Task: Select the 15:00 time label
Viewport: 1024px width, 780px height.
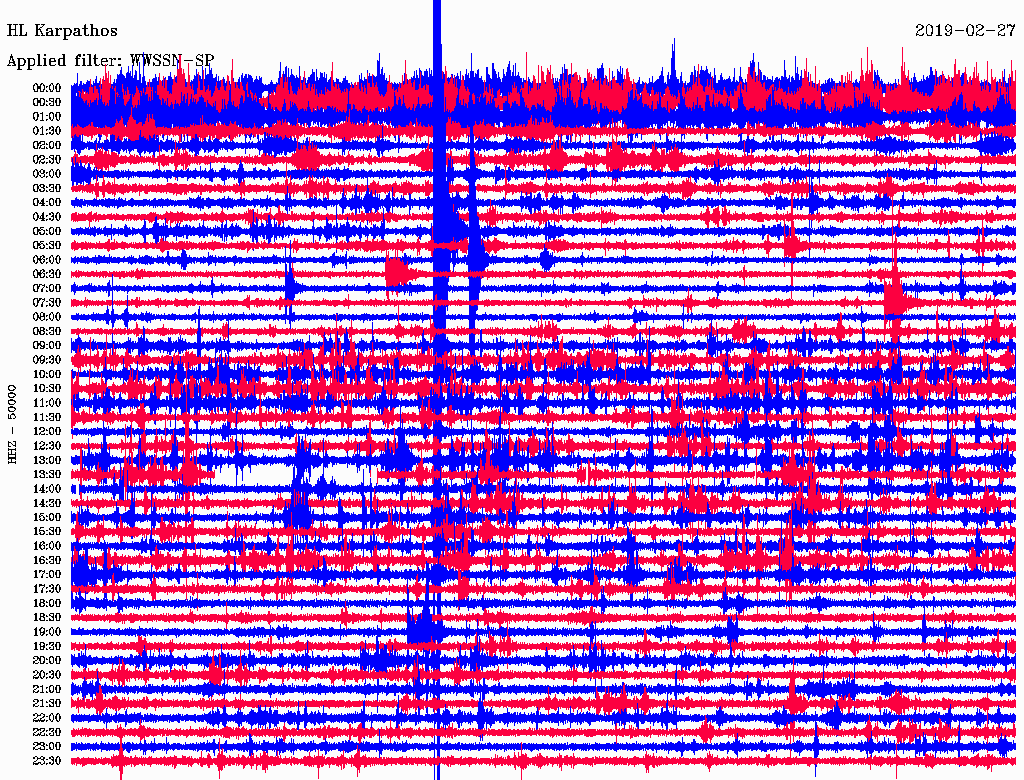Action: [x=47, y=517]
